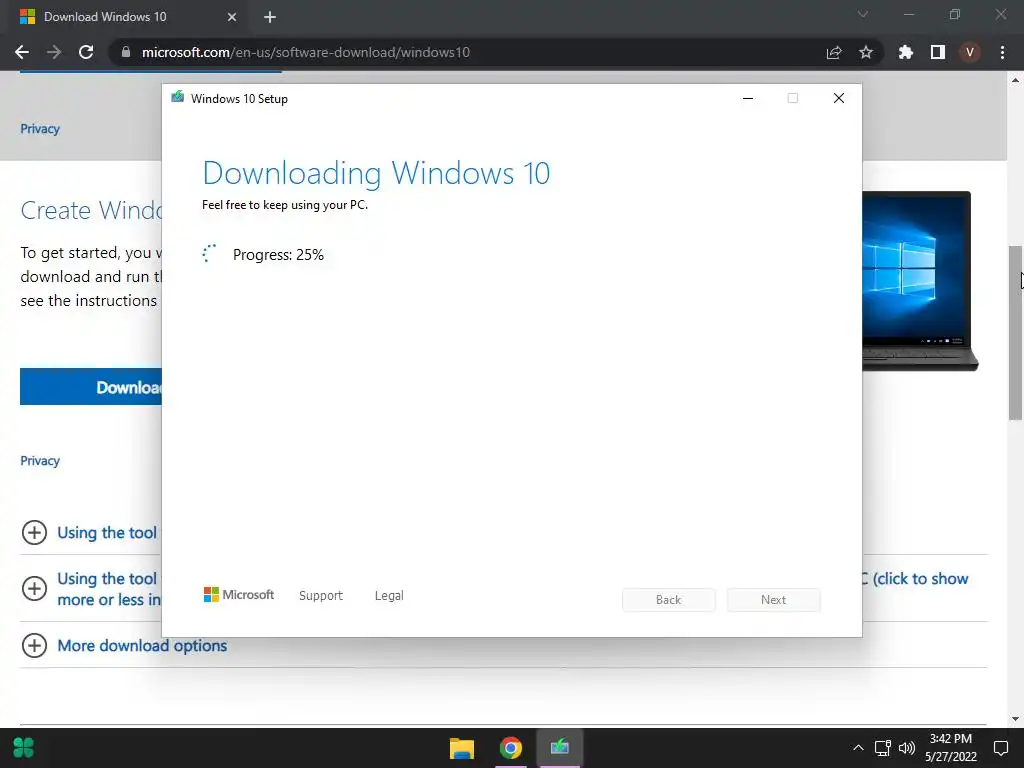The width and height of the screenshot is (1024, 768).
Task: Expand first 'Using the tool' section
Action: point(35,532)
